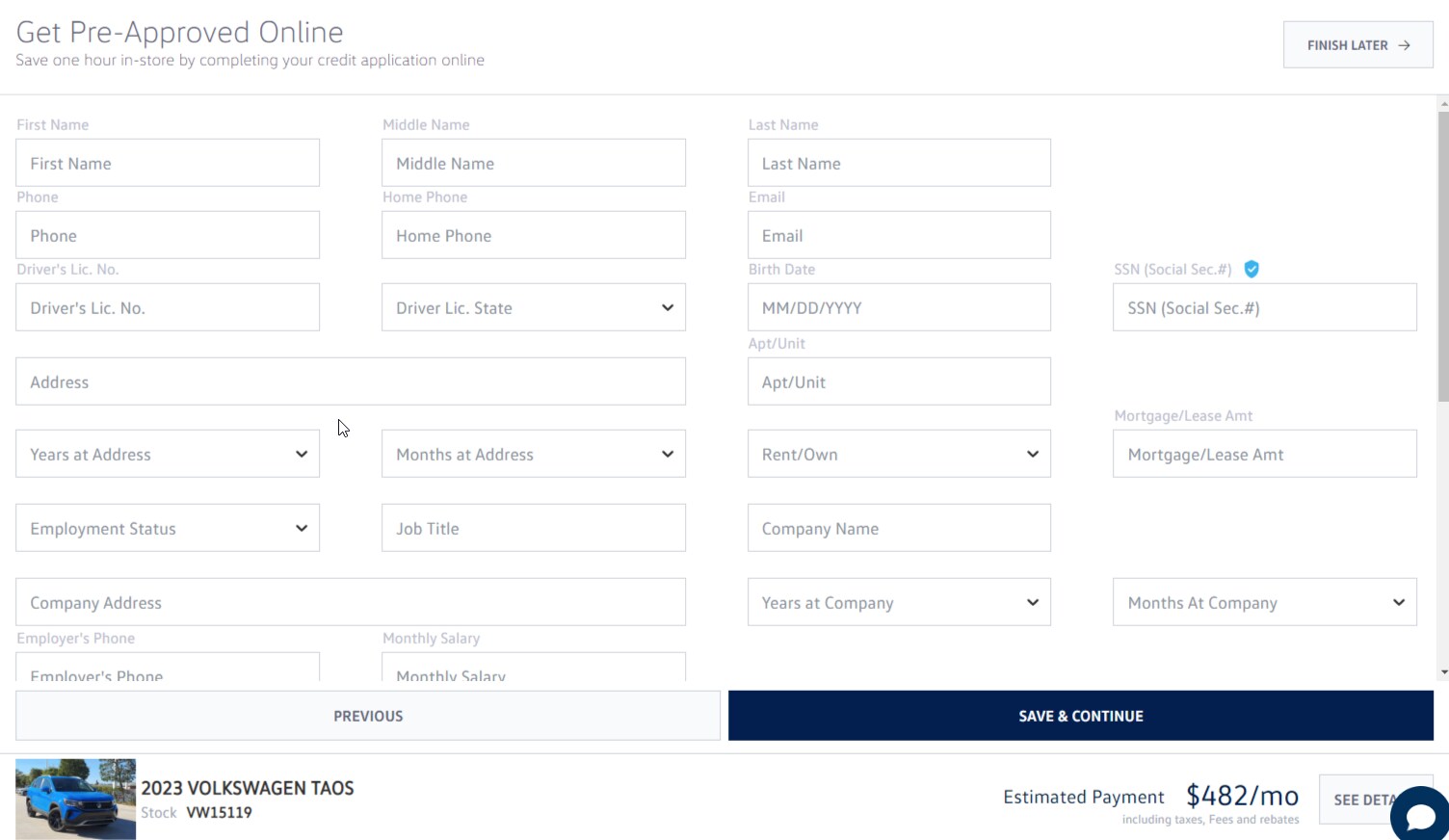Click the form's vertical scrollbar
The width and height of the screenshot is (1449, 840).
1442,255
